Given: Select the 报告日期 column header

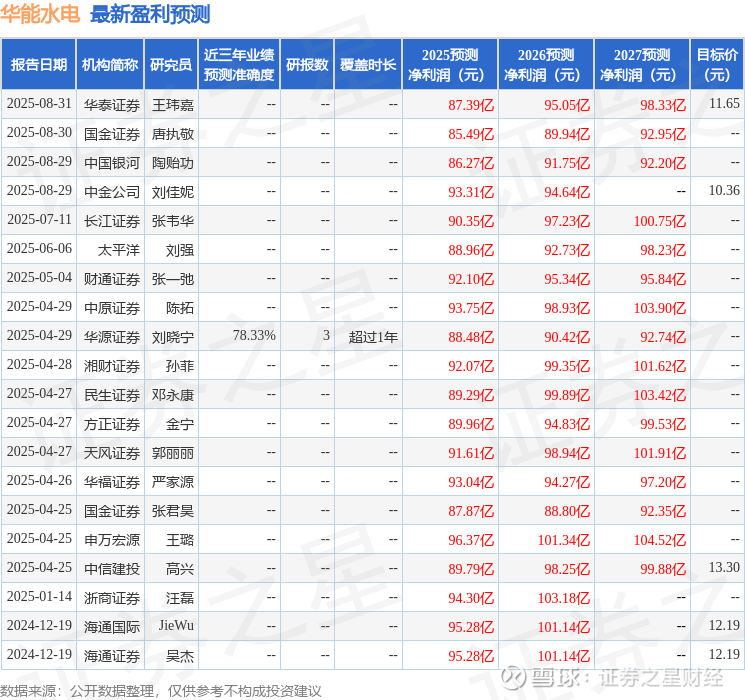Looking at the screenshot, I should [x=38, y=65].
